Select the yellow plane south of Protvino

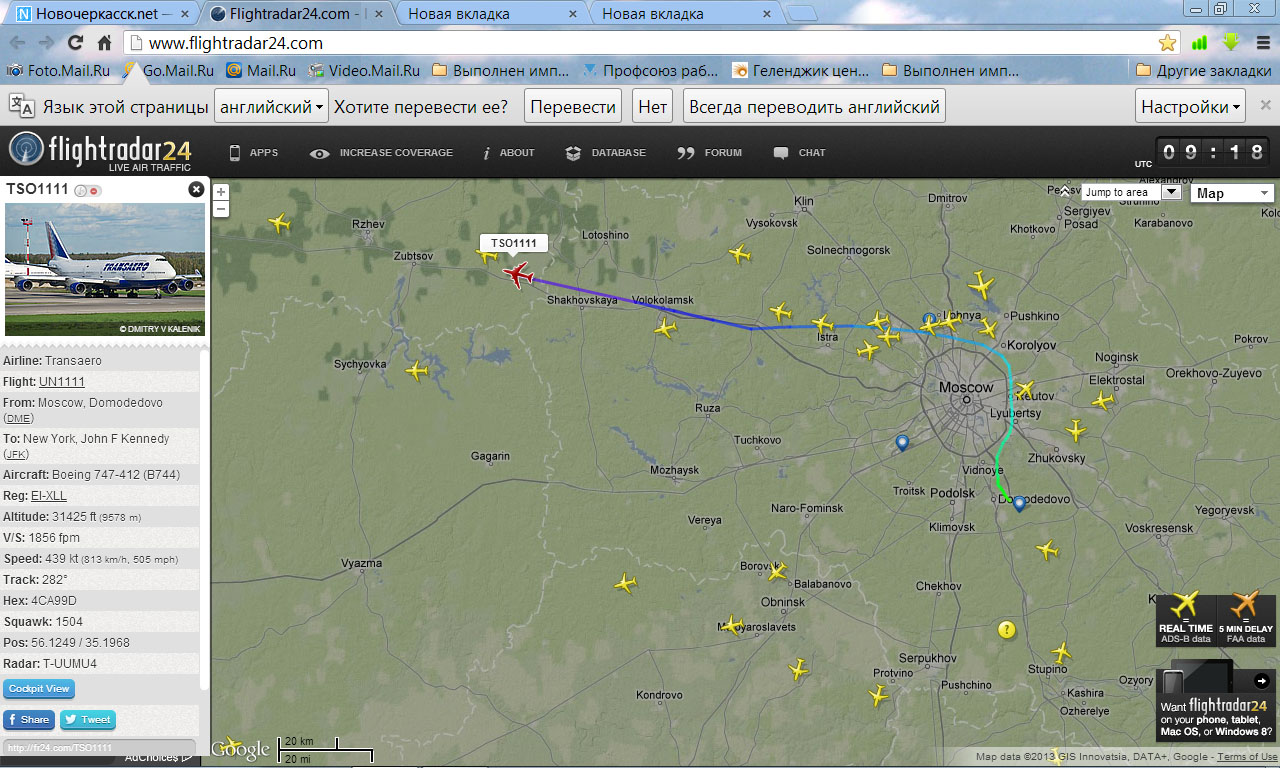[879, 696]
